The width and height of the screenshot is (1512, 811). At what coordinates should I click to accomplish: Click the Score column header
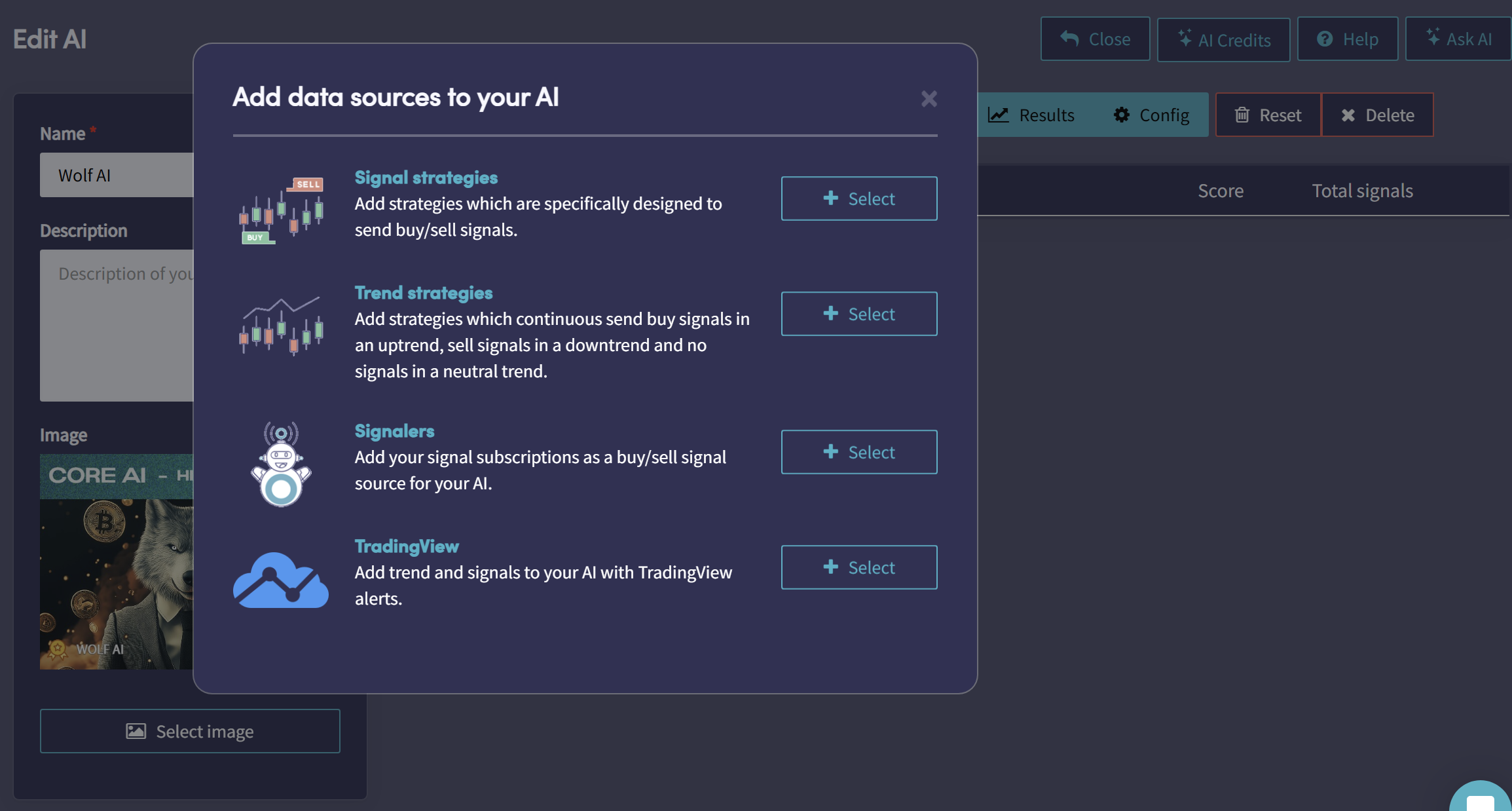point(1221,191)
